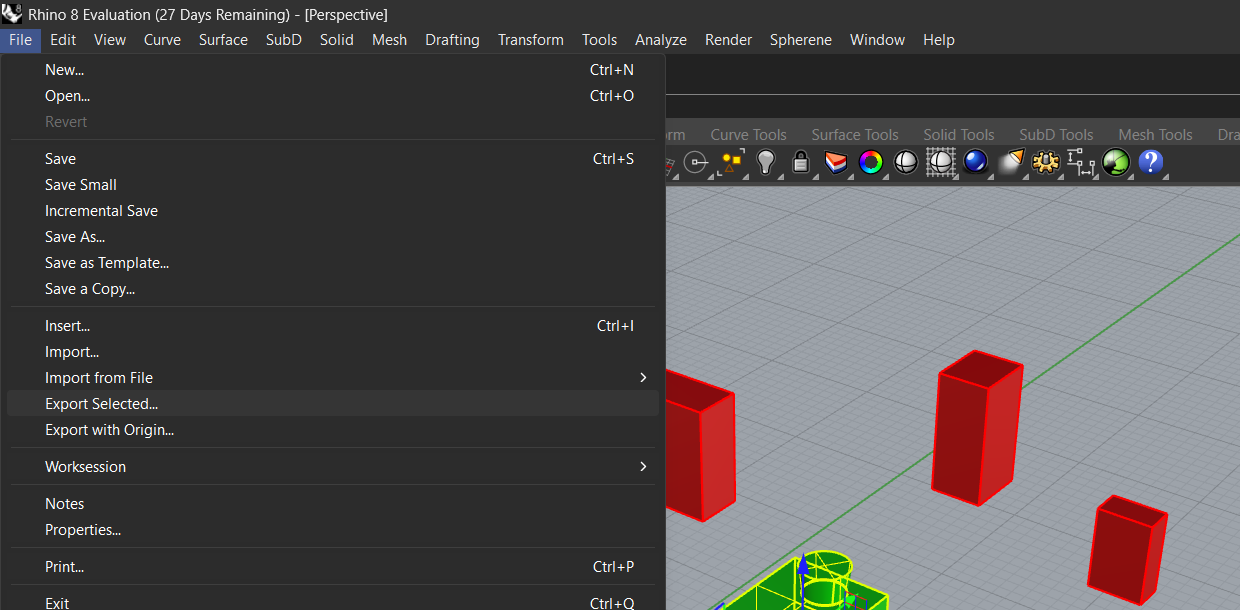Open the SubD Tools tab
Screen dimensions: 1240x610
(1056, 135)
